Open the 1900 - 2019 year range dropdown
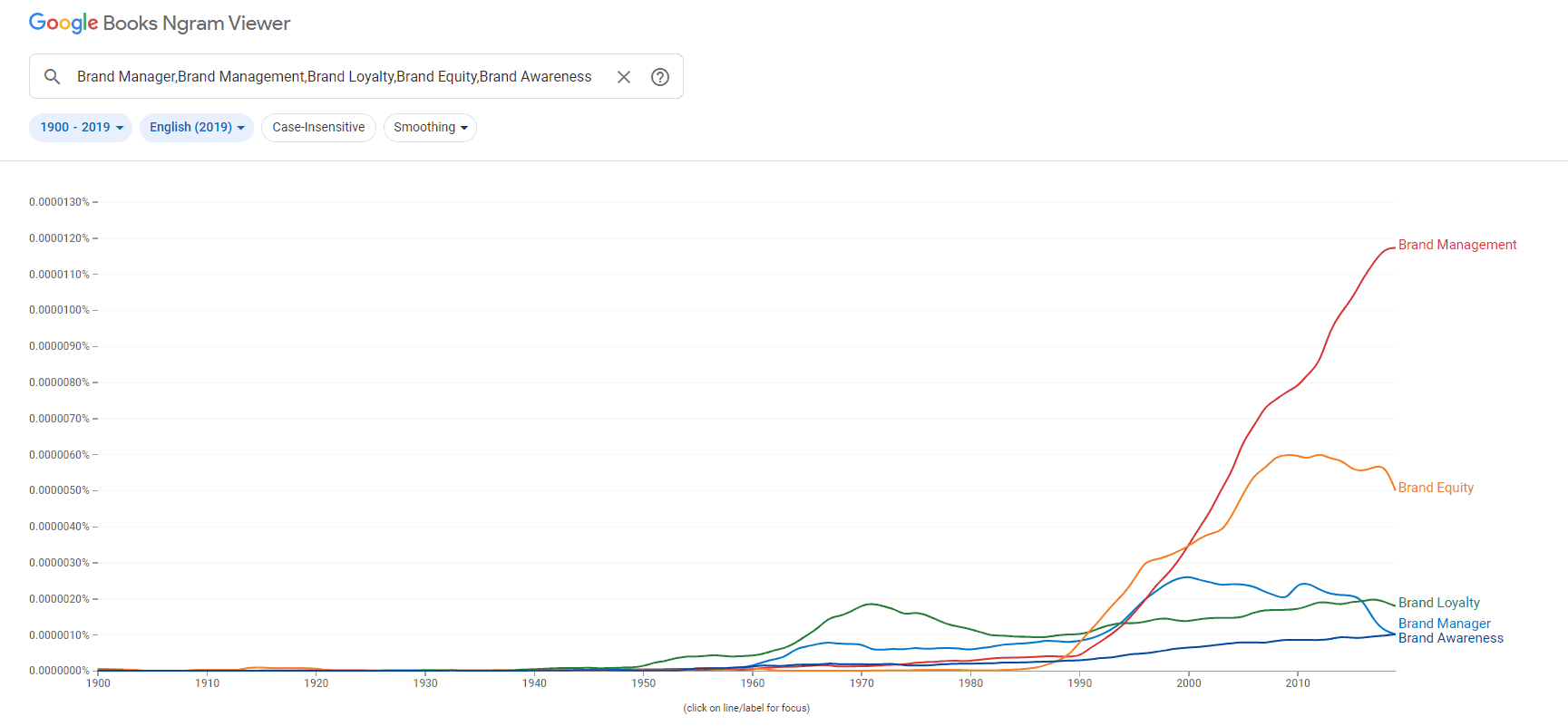The image size is (1568, 726). pos(81,128)
